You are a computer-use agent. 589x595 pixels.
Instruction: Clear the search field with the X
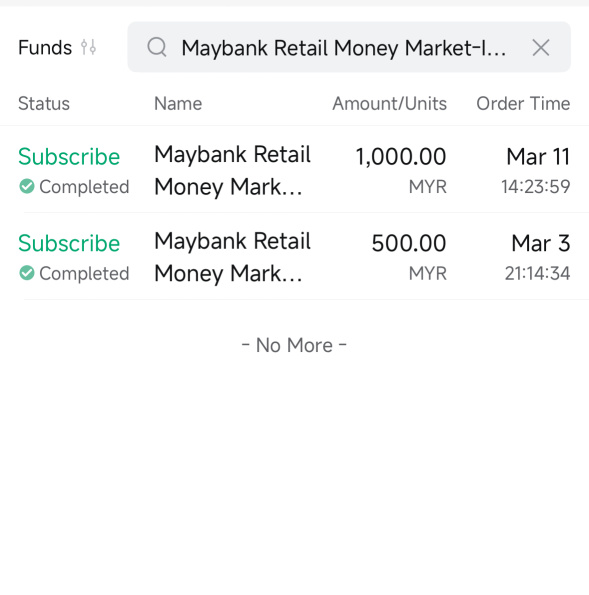[541, 48]
